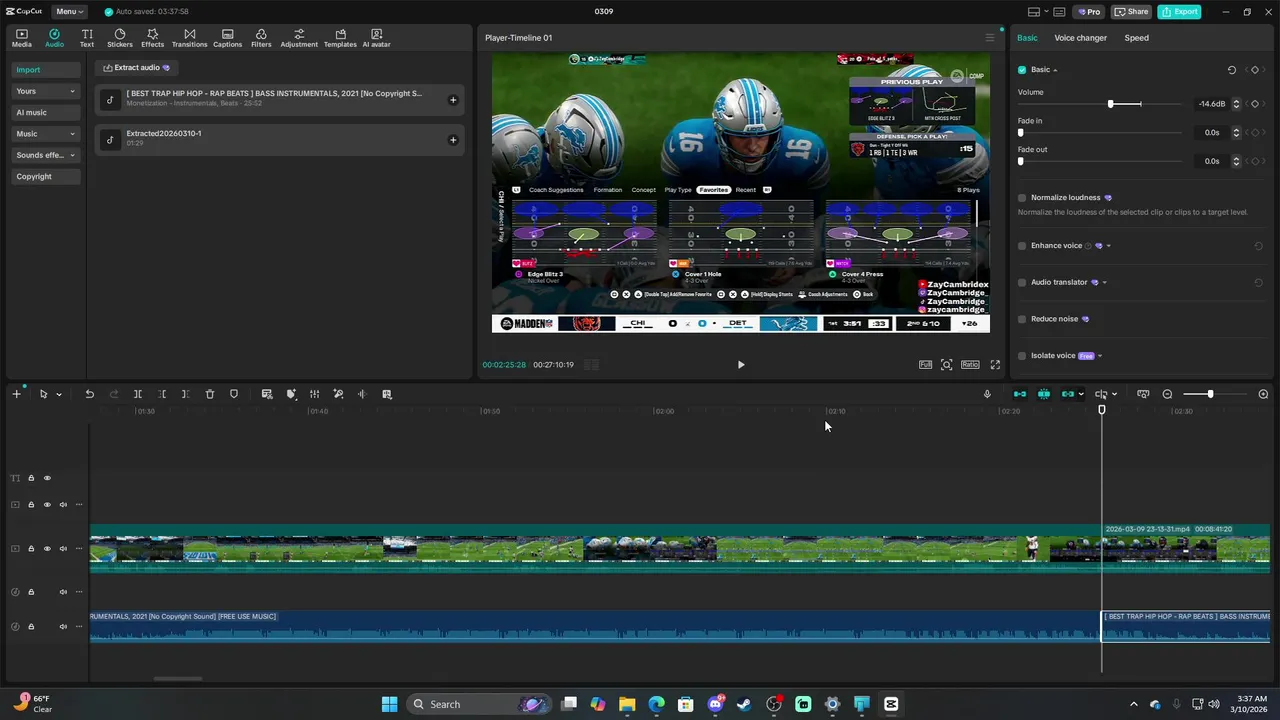Click the Undo arrow in timeline toolbar
This screenshot has width=1280, height=720.
pyautogui.click(x=89, y=394)
